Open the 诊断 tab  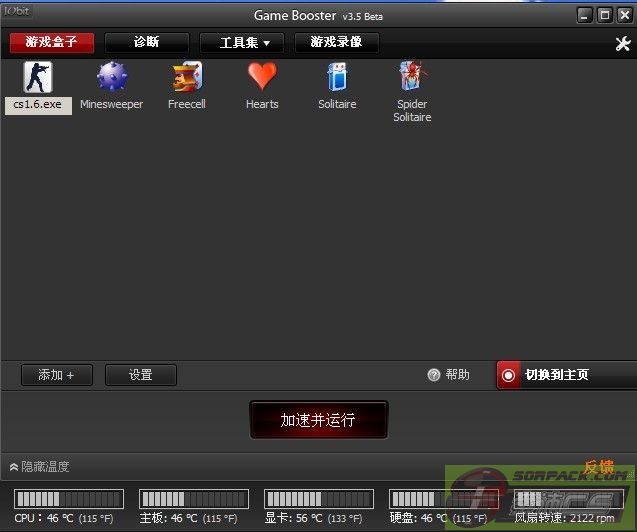146,43
